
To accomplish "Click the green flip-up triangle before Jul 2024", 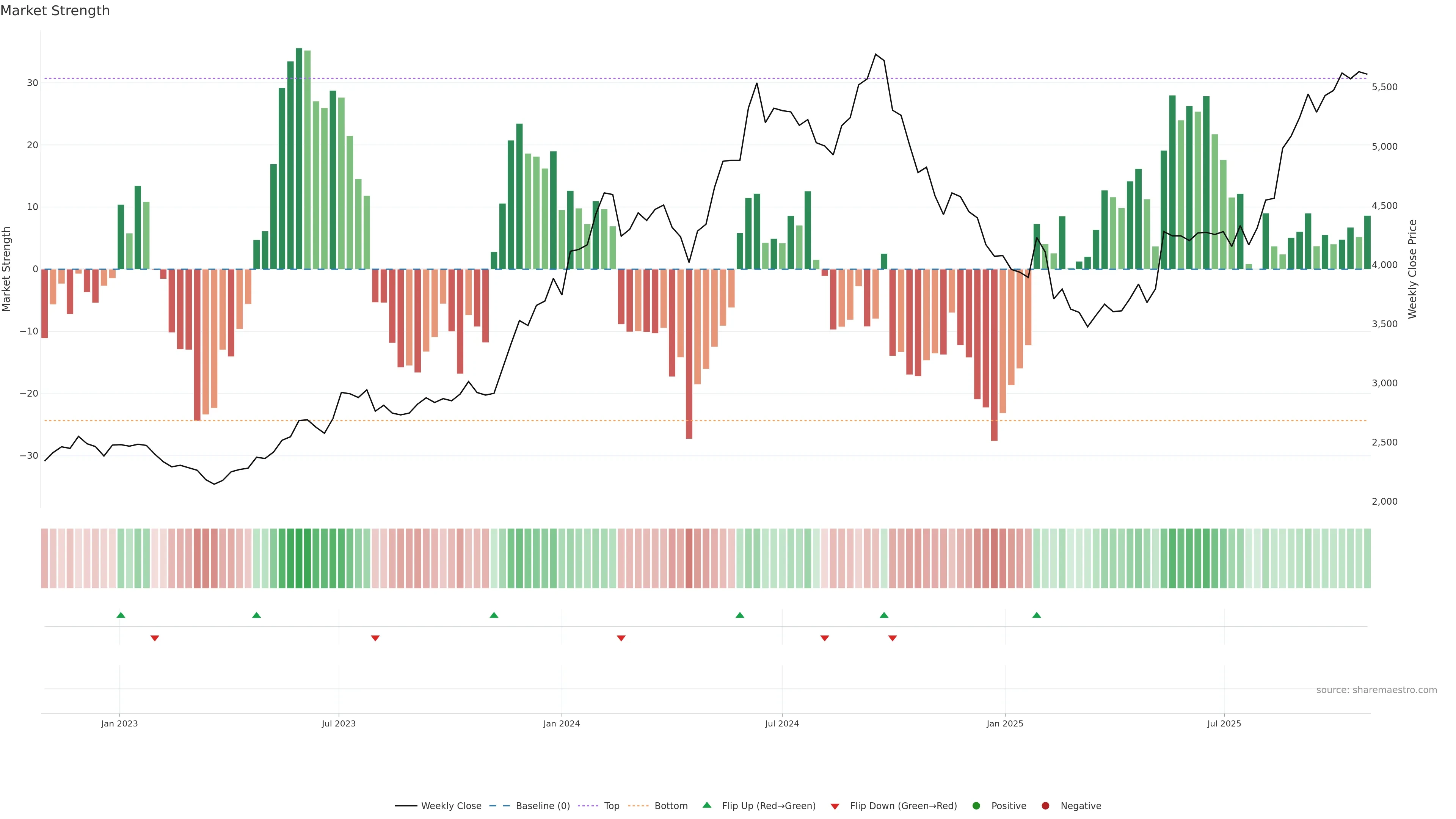I will click(x=740, y=615).
